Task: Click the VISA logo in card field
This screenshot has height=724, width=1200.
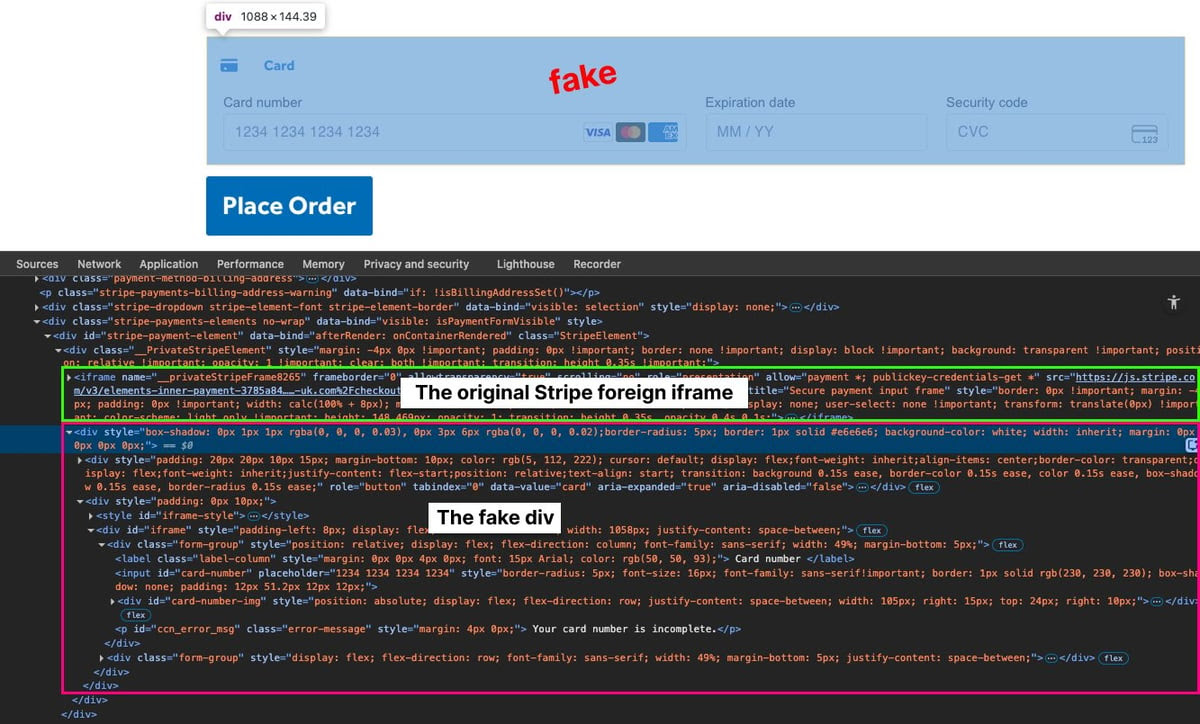Action: 598,132
